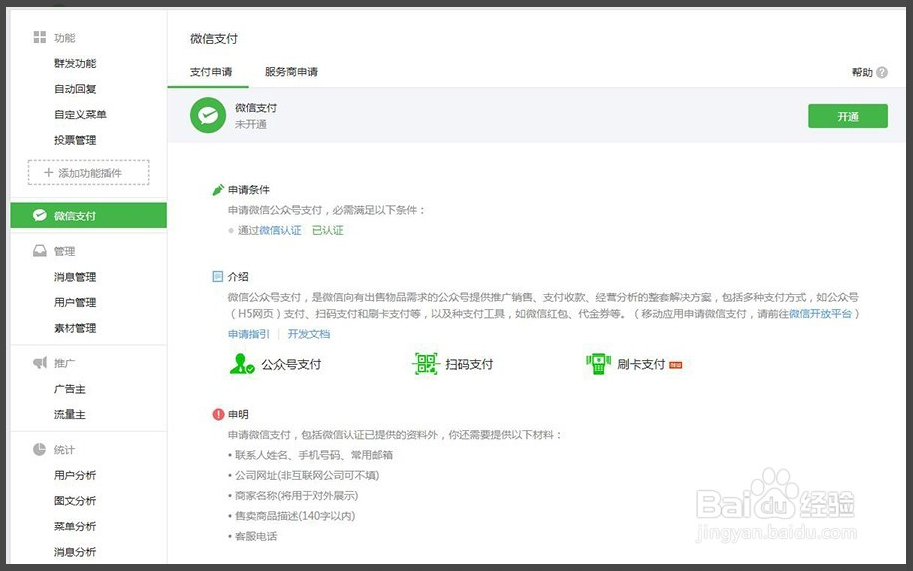913x571 pixels.
Task: Click the 功能 grid icon in sidebar
Action: point(39,37)
